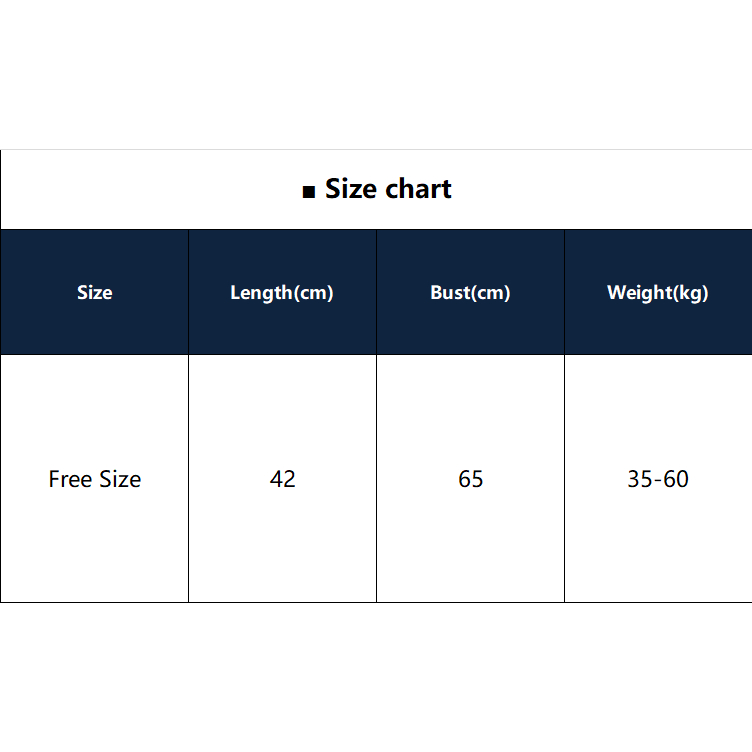This screenshot has width=752, height=752.
Task: Click the number 60 in the weight range
Action: [x=676, y=479]
